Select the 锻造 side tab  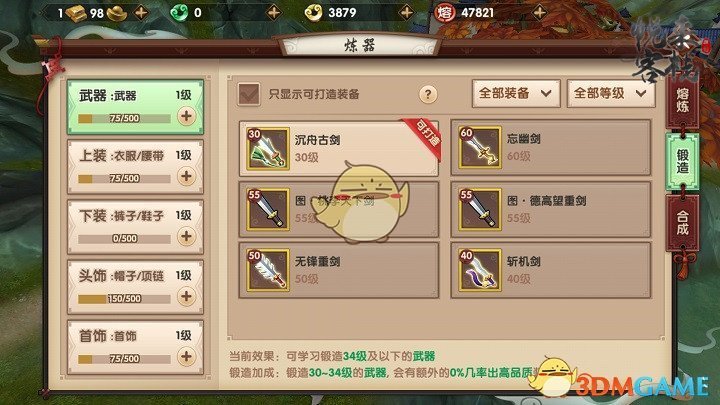pos(682,162)
